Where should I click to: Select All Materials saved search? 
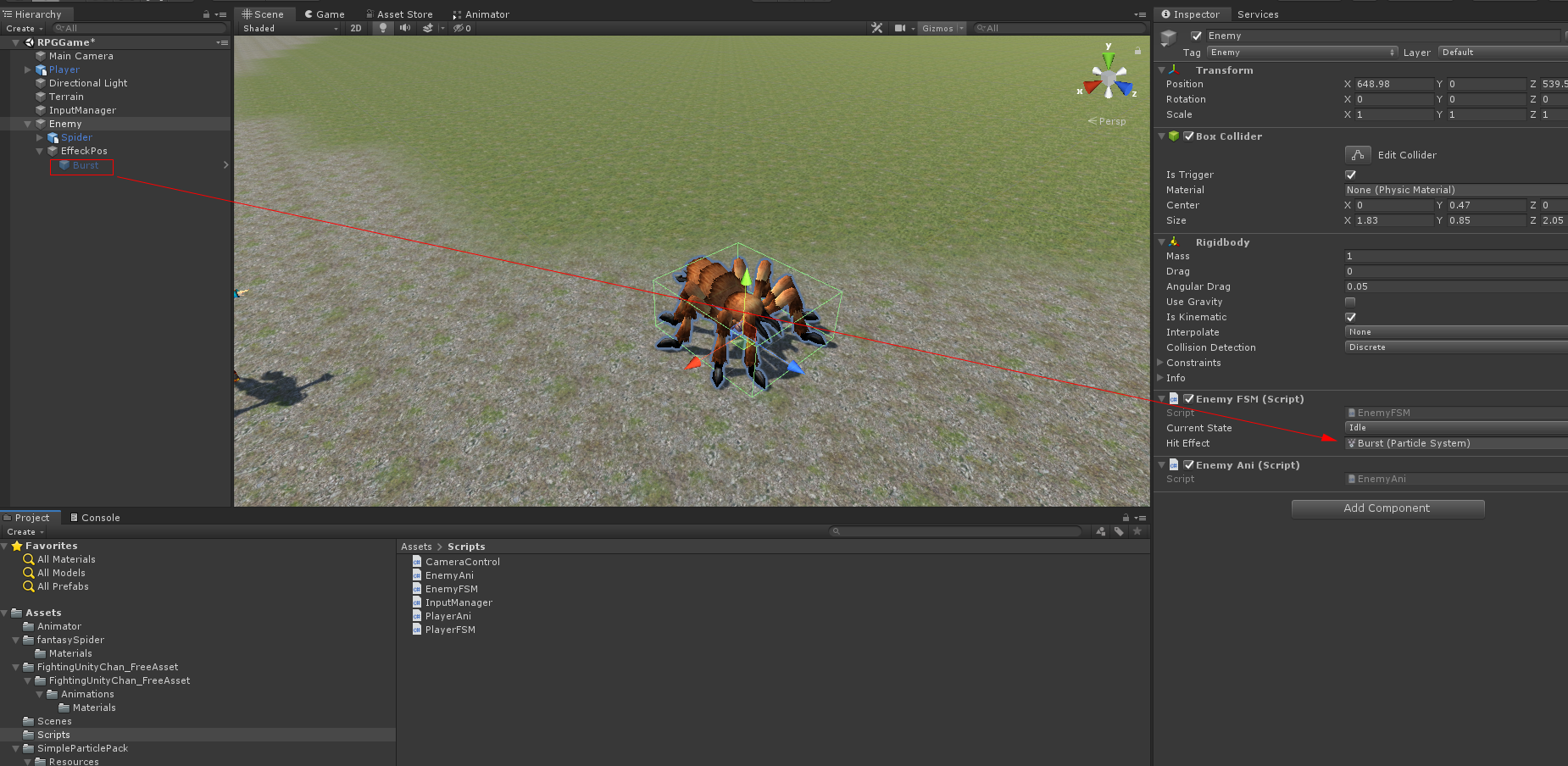point(66,559)
